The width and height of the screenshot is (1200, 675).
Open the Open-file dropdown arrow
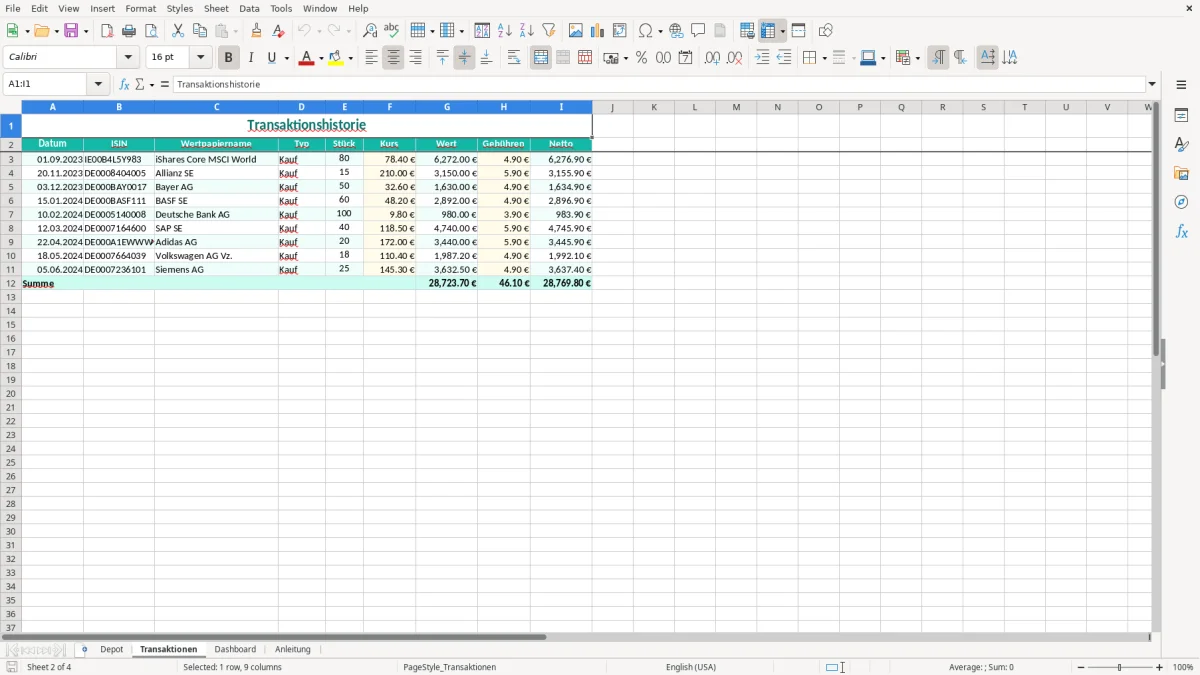[56, 31]
